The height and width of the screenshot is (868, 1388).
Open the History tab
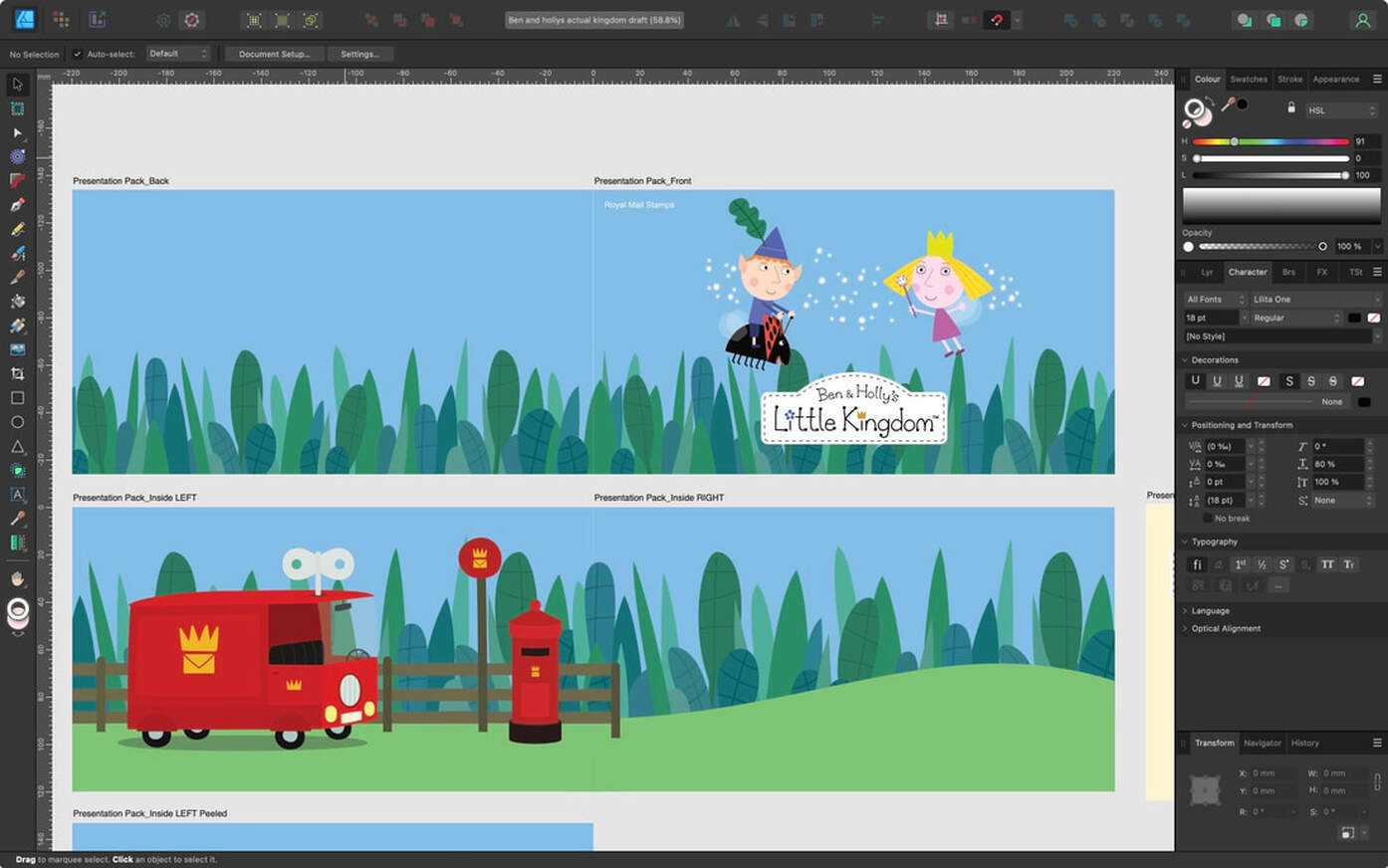point(1305,744)
